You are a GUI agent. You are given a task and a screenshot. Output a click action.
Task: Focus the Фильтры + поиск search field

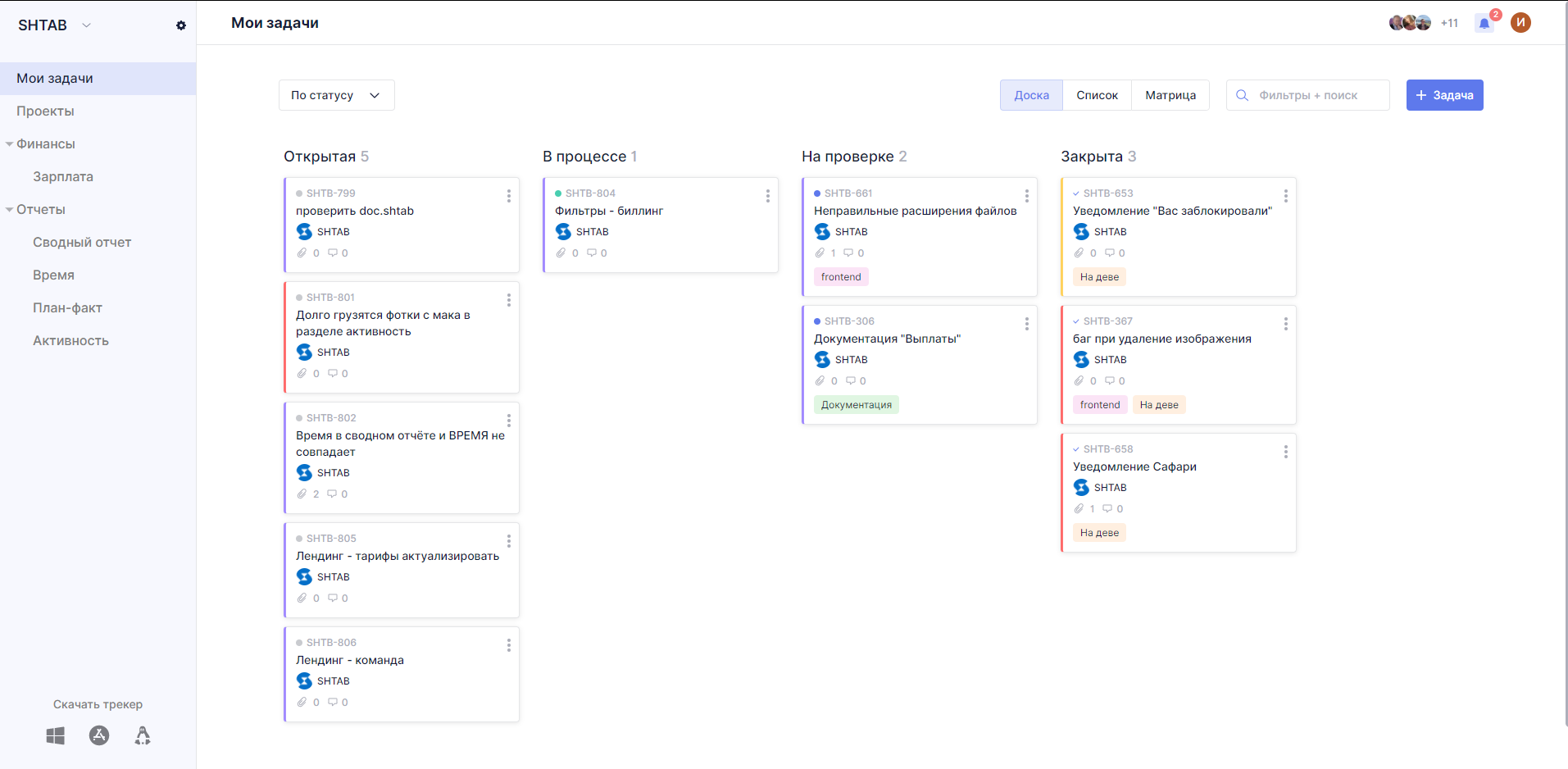(x=1308, y=95)
